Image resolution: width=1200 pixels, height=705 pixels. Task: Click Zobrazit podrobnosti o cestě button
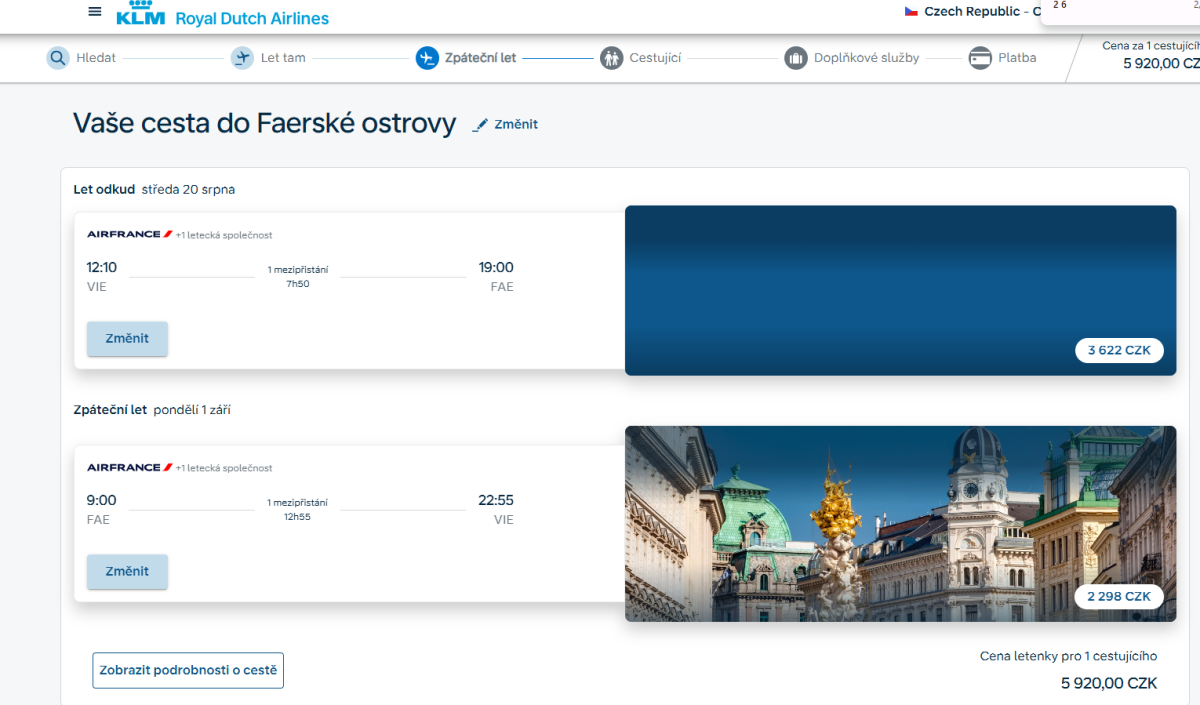(188, 670)
